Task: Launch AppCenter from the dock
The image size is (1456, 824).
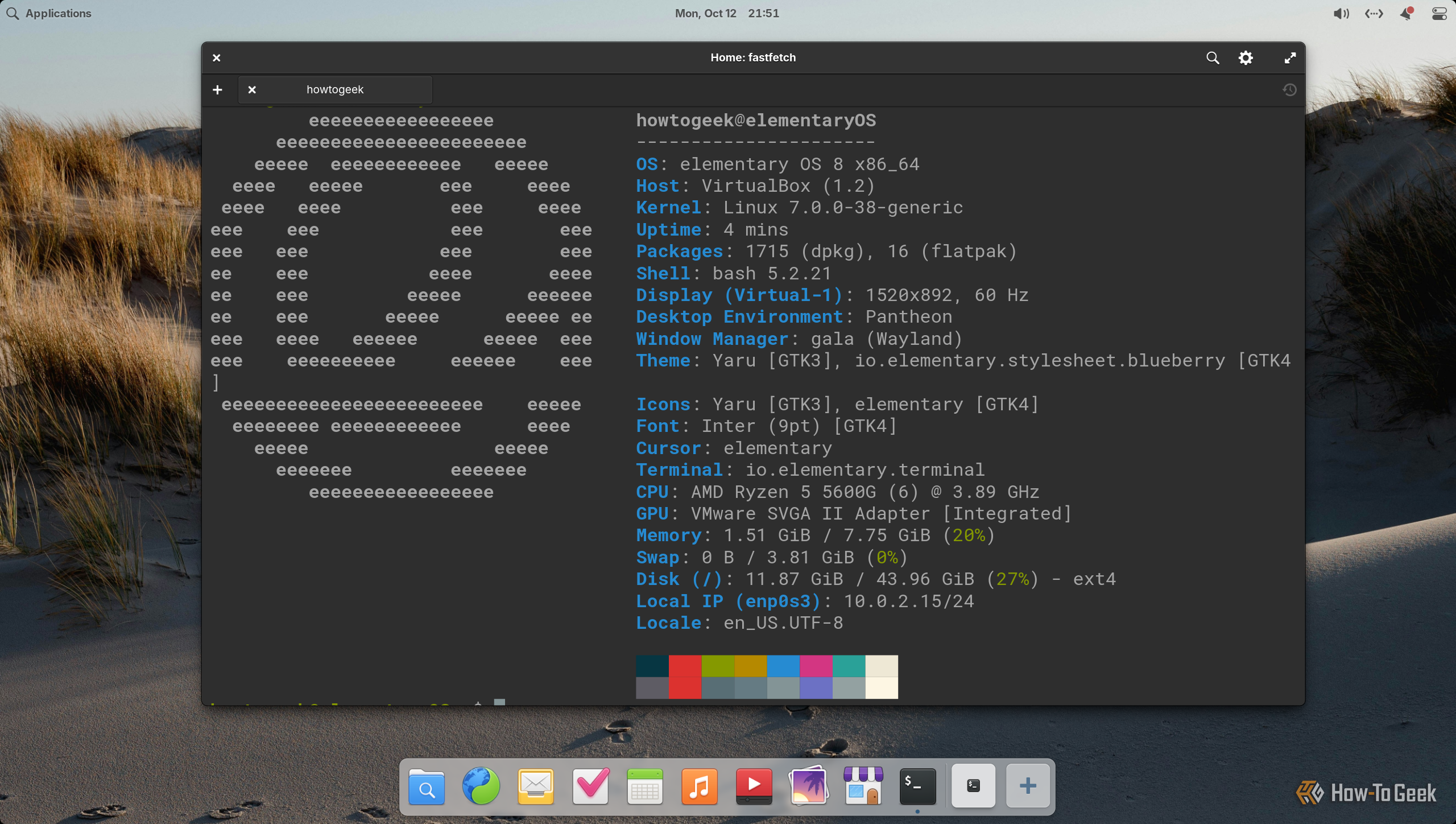Action: point(863,786)
